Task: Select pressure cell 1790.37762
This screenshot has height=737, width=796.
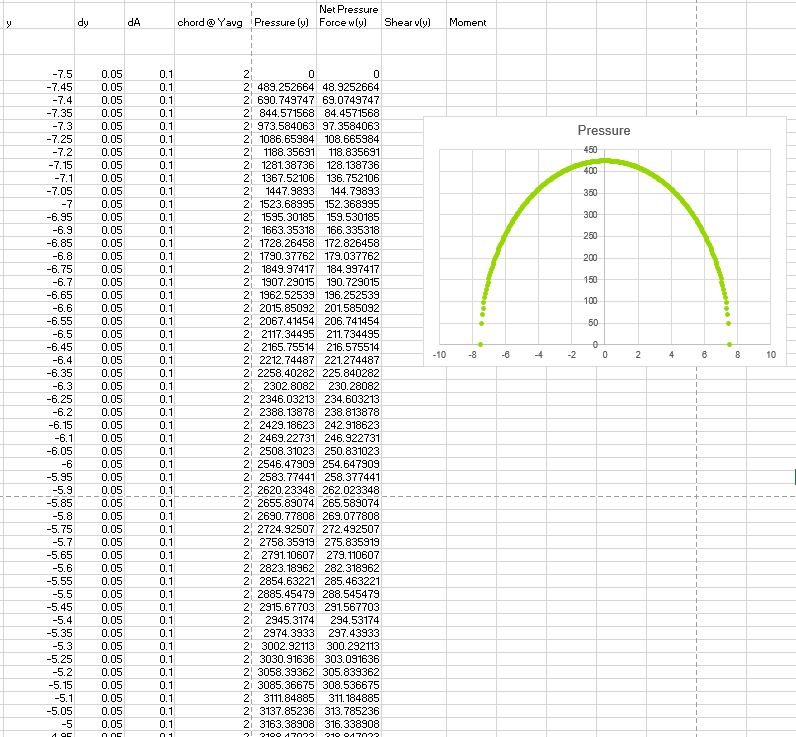Action: coord(284,256)
